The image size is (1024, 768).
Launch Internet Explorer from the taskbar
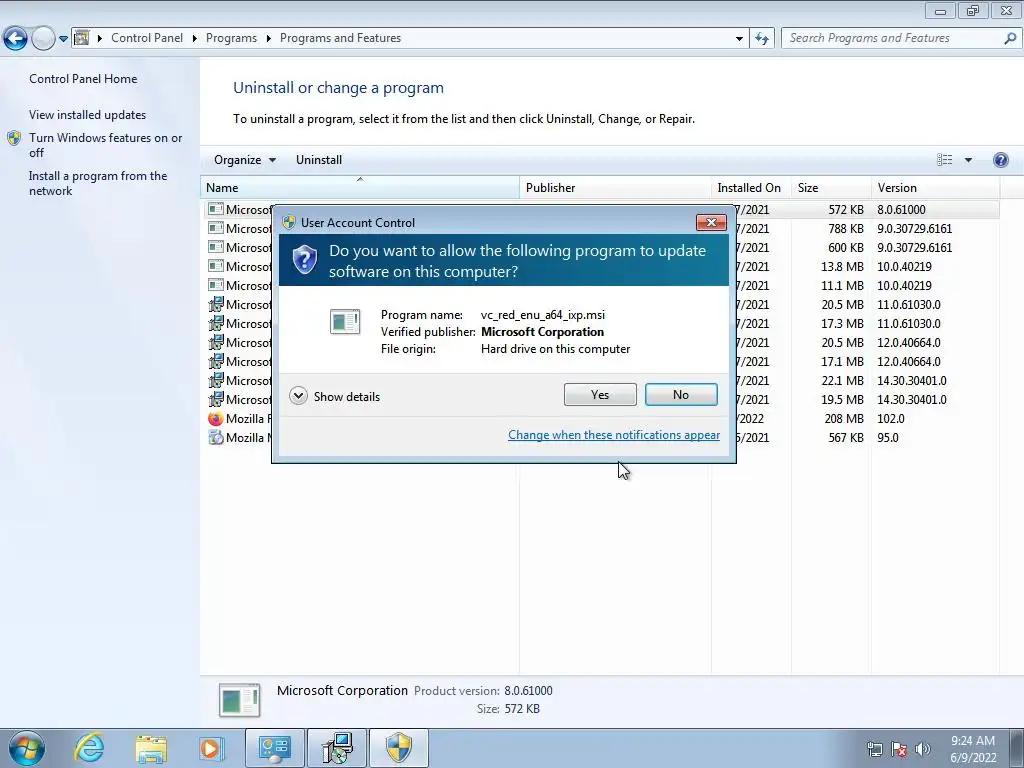[x=89, y=748]
